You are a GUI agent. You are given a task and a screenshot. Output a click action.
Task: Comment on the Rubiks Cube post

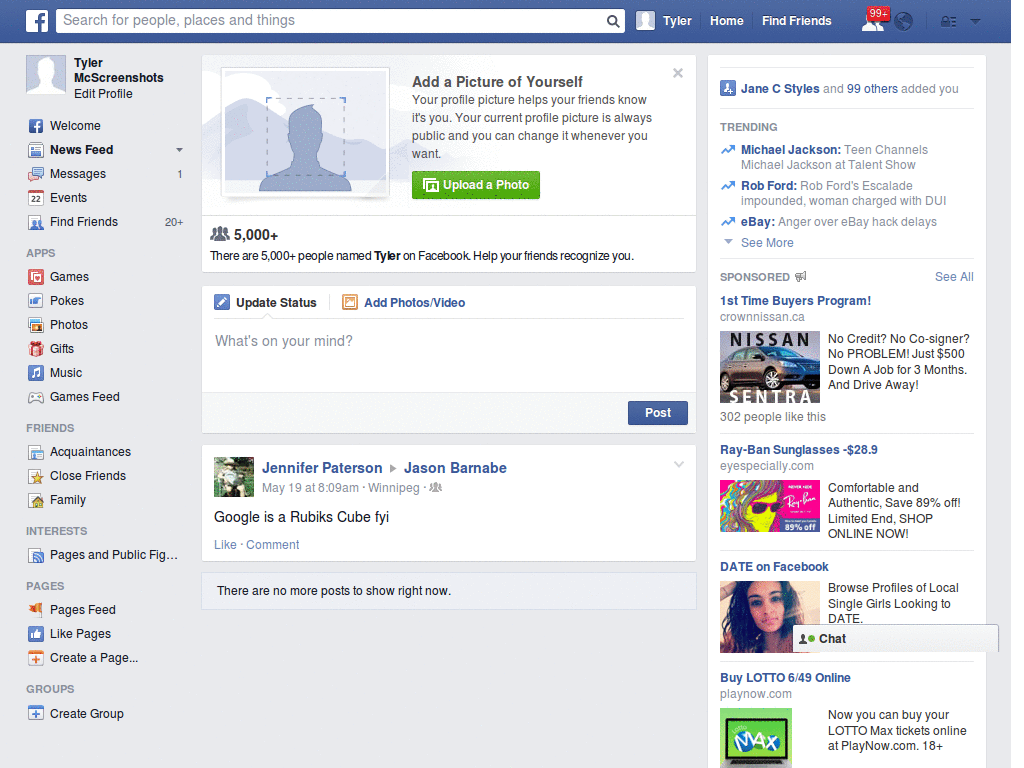click(272, 545)
